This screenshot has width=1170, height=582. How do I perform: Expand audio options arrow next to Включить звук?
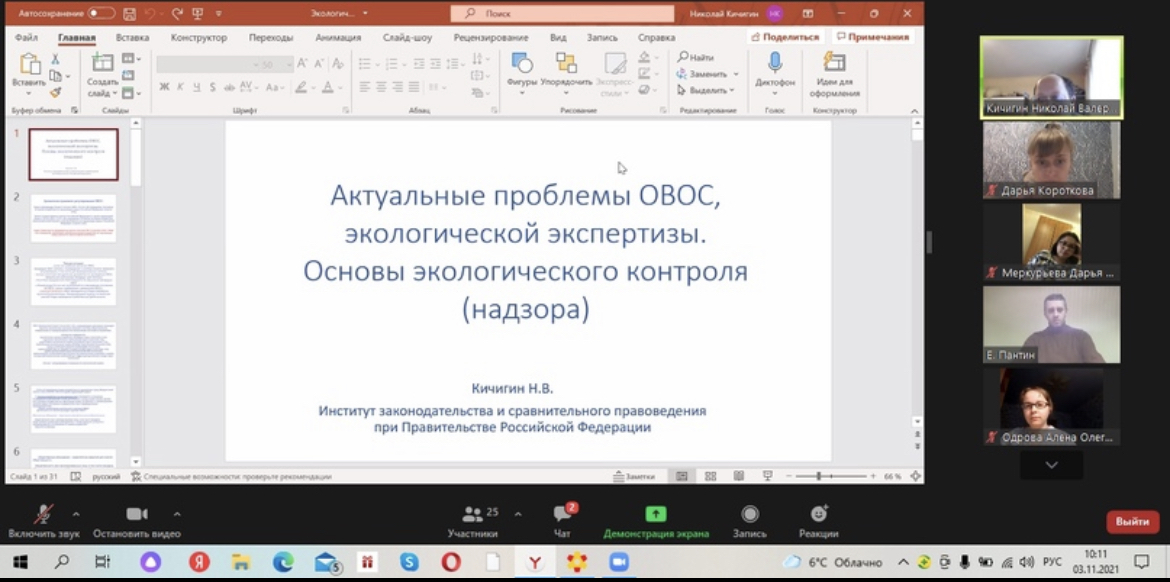click(x=76, y=514)
